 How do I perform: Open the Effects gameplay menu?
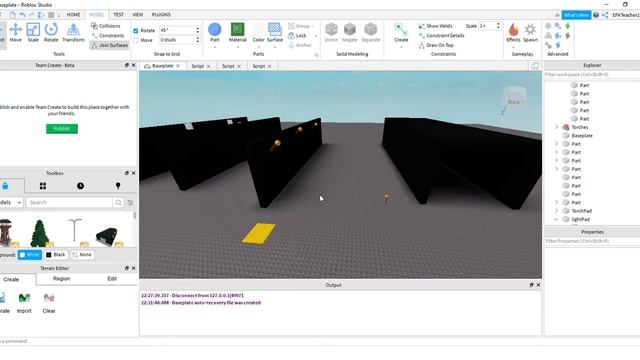tap(513, 32)
